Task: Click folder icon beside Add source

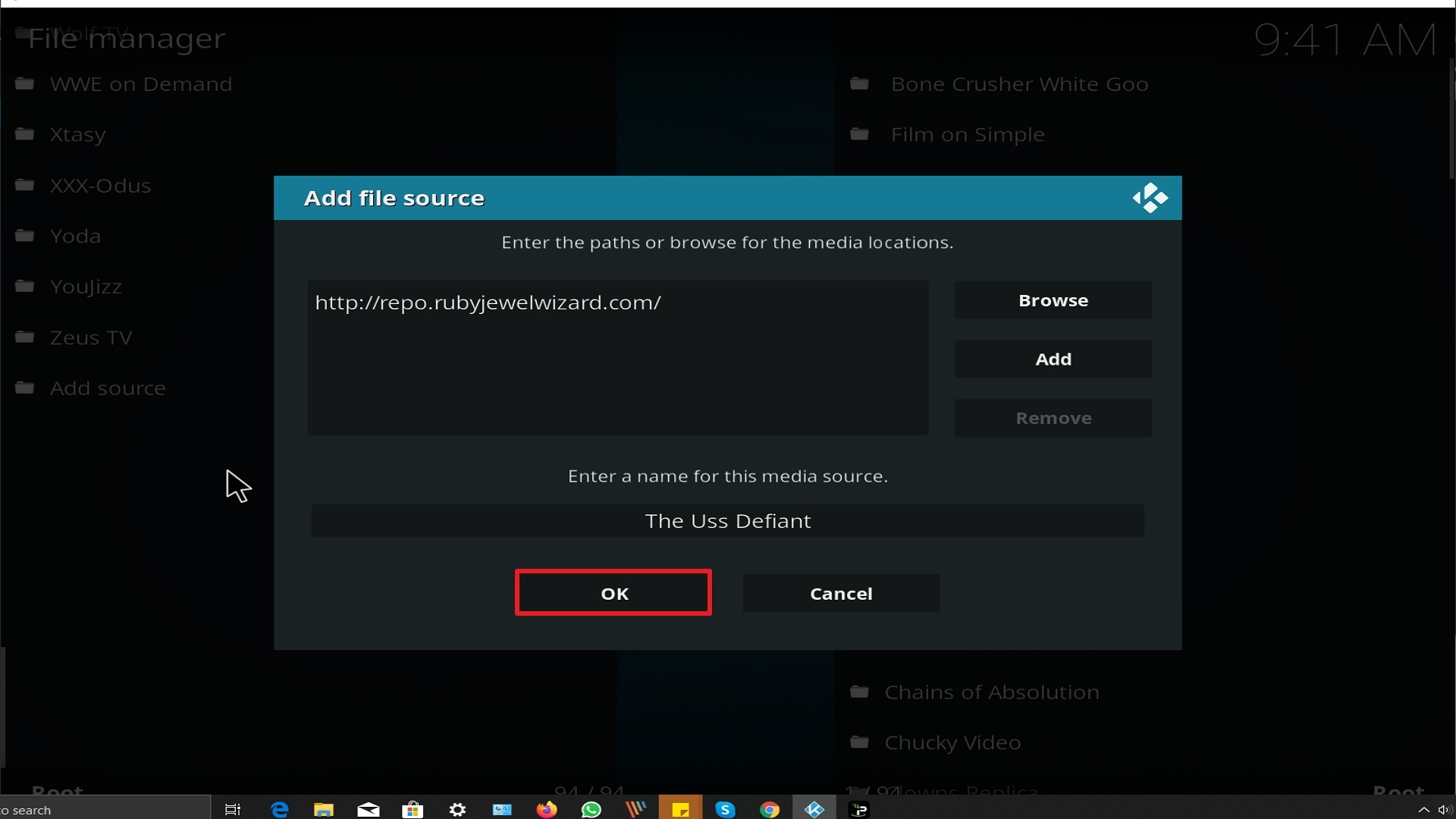Action: (x=25, y=388)
